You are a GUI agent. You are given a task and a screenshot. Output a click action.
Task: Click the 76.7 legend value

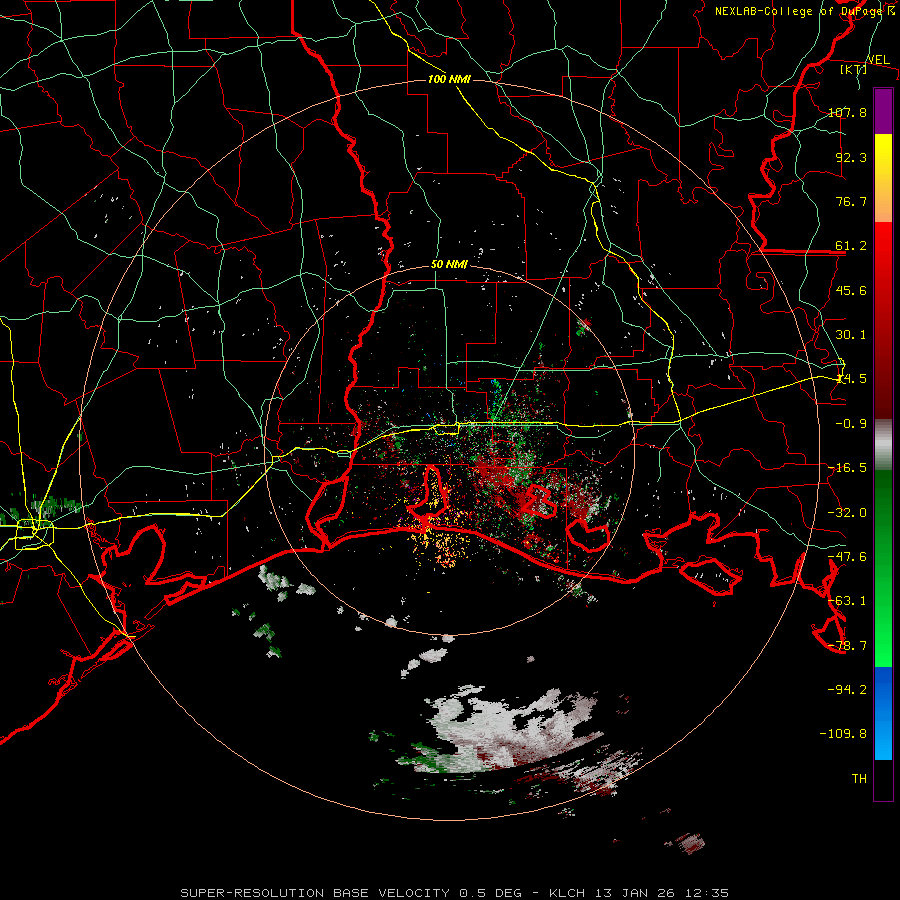851,201
